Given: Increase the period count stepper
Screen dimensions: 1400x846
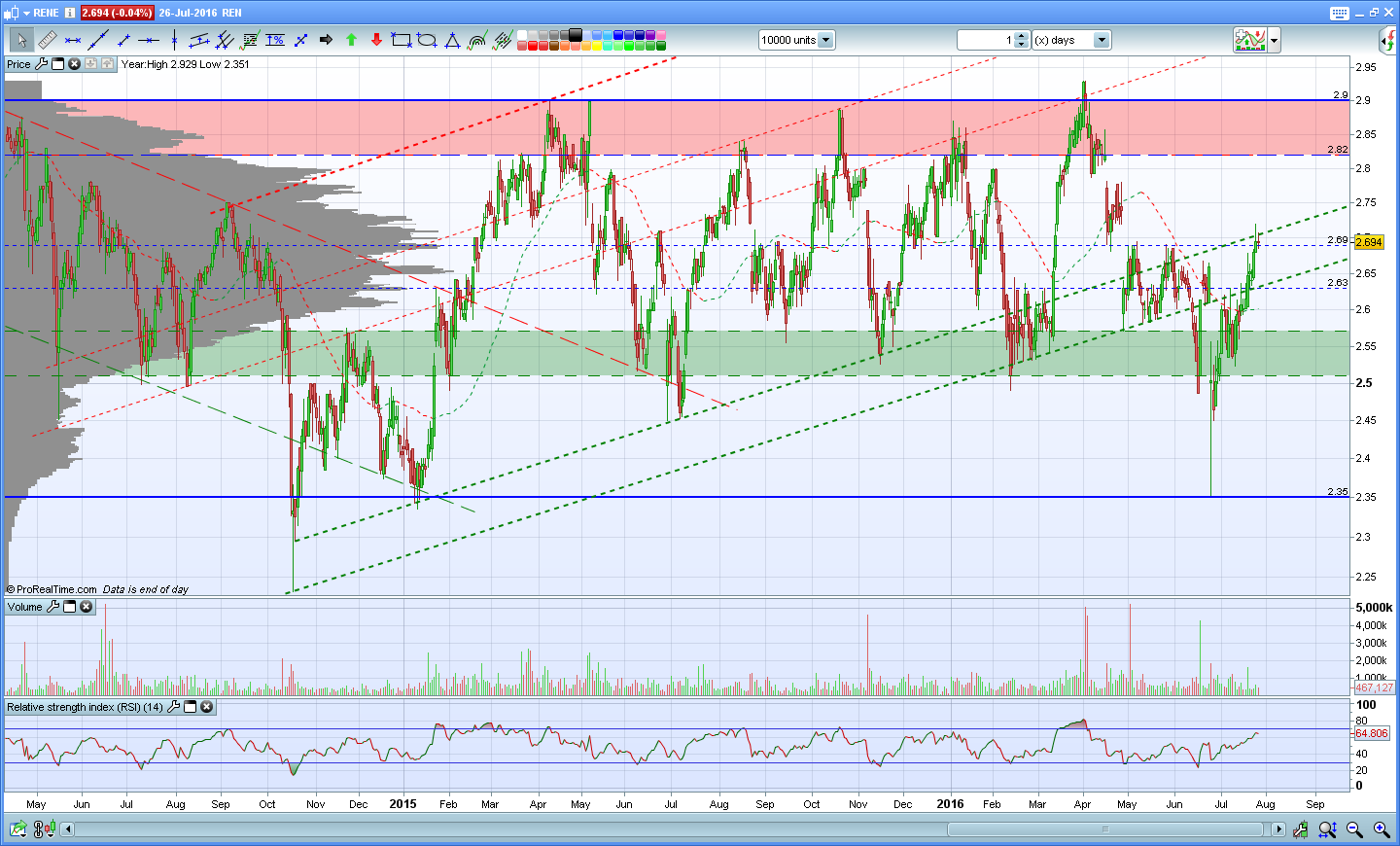Looking at the screenshot, I should pos(1021,36).
